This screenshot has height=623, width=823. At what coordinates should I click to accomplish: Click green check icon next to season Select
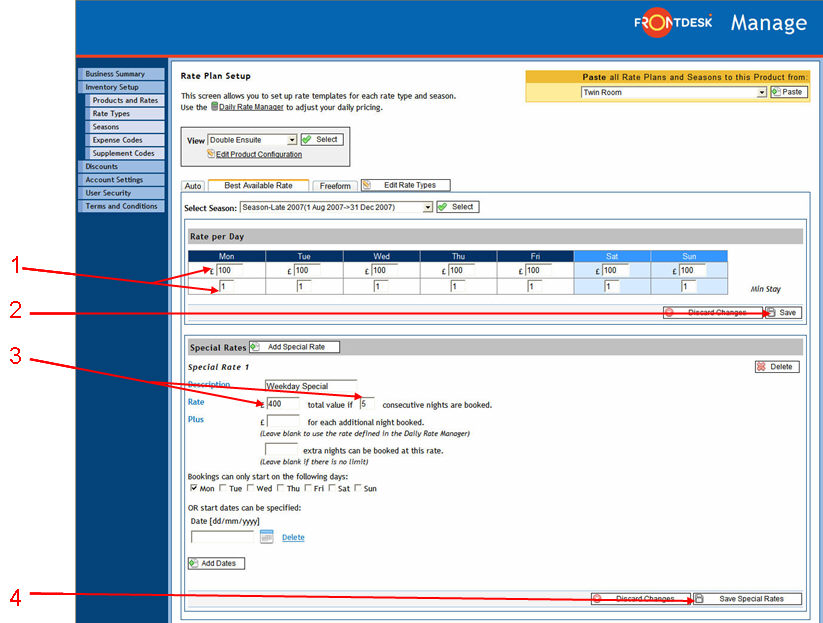[443, 207]
